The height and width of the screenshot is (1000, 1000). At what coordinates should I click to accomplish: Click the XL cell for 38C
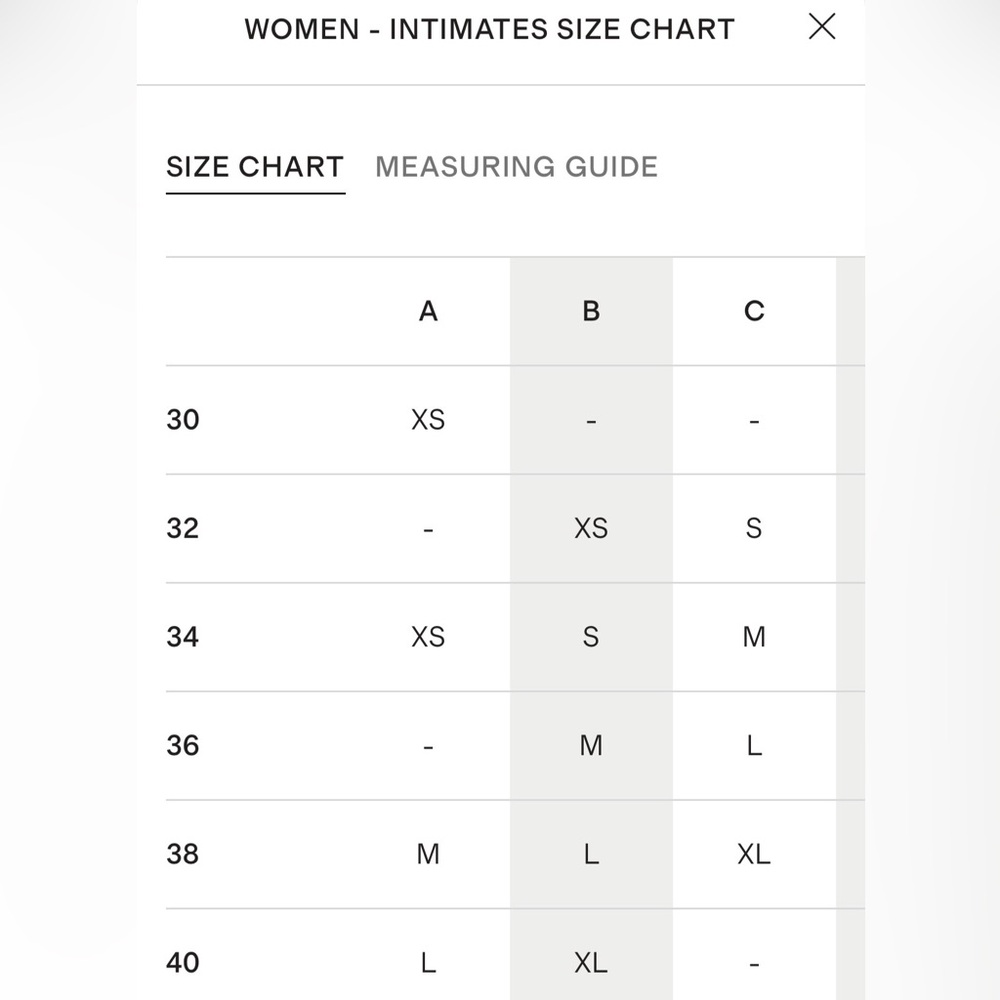click(754, 854)
